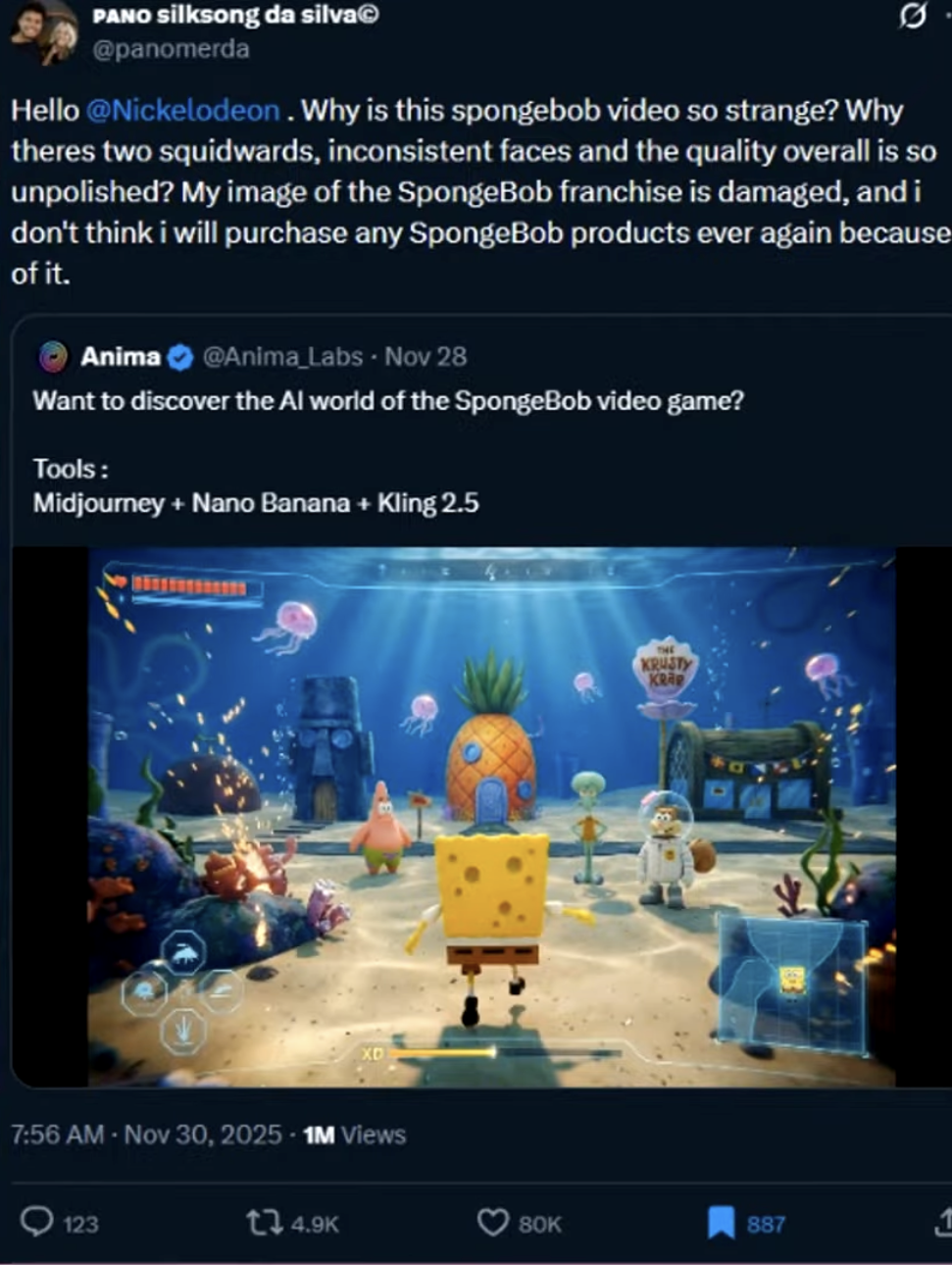952x1265 pixels.
Task: Click the share upload icon
Action: pos(943,1222)
